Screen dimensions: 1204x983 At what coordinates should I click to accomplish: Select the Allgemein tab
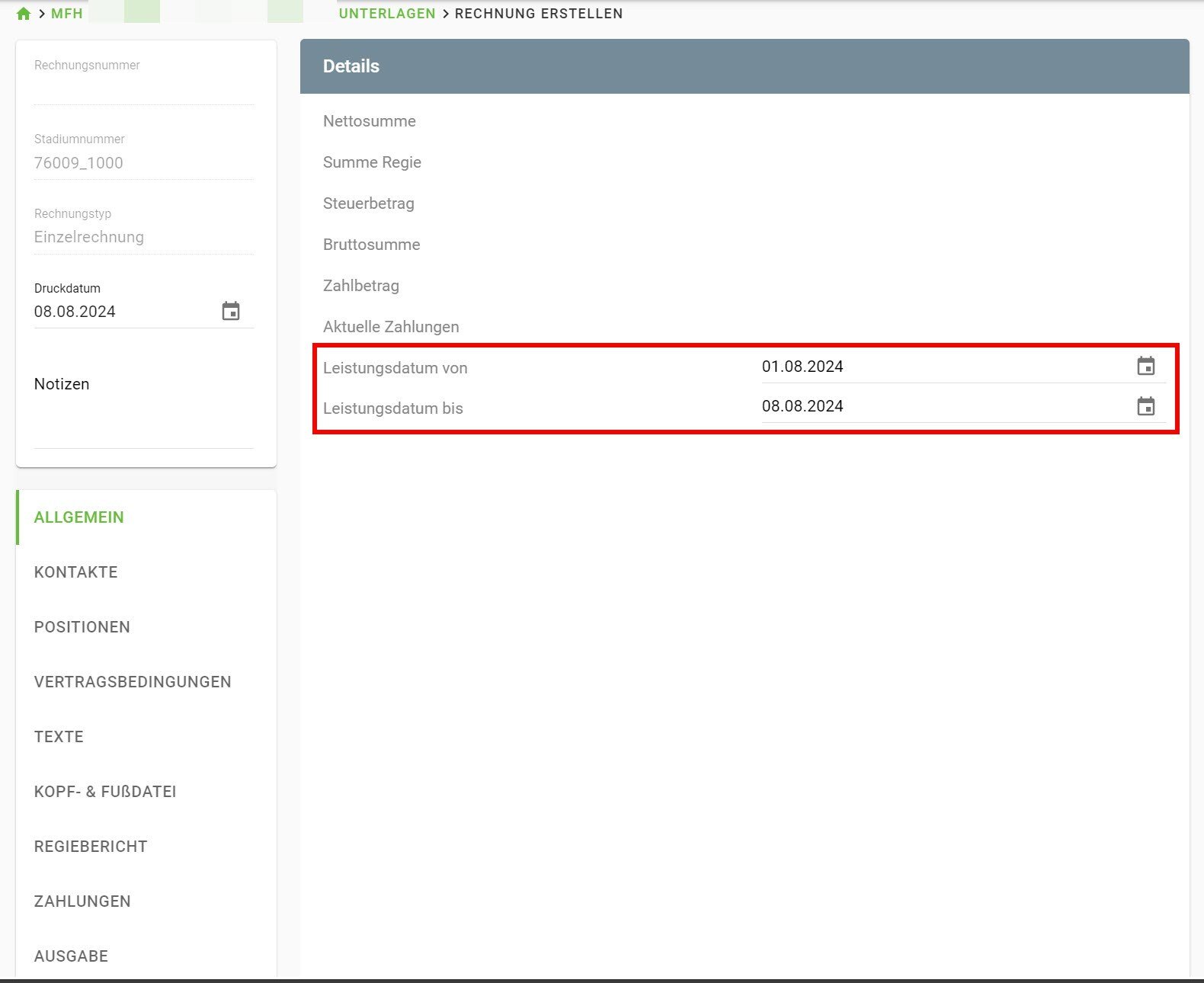coord(79,517)
